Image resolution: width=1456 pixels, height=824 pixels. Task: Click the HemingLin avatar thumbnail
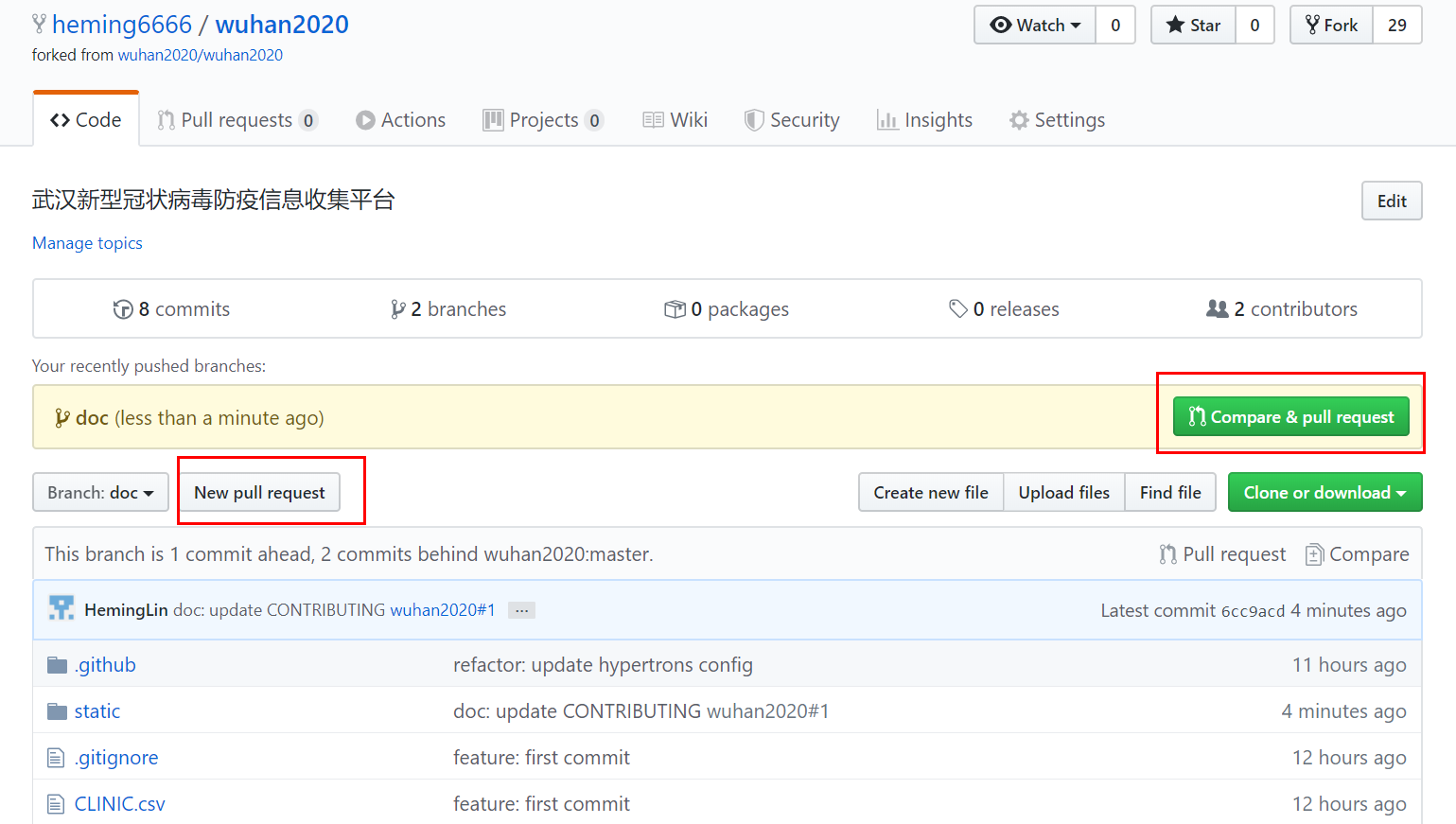tap(61, 608)
